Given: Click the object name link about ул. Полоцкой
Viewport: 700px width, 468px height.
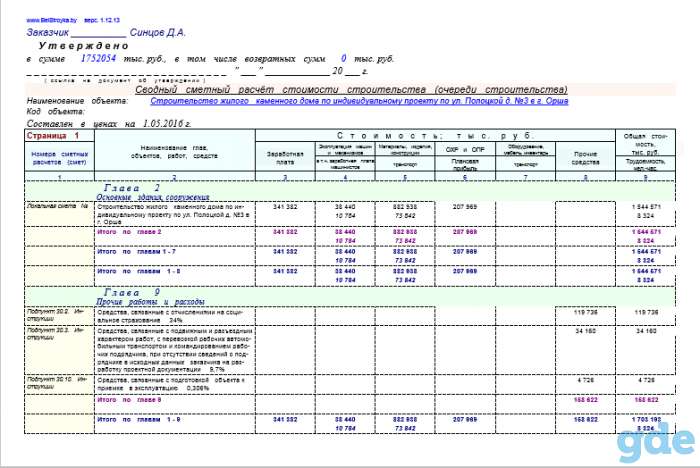Looking at the screenshot, I should (x=359, y=101).
